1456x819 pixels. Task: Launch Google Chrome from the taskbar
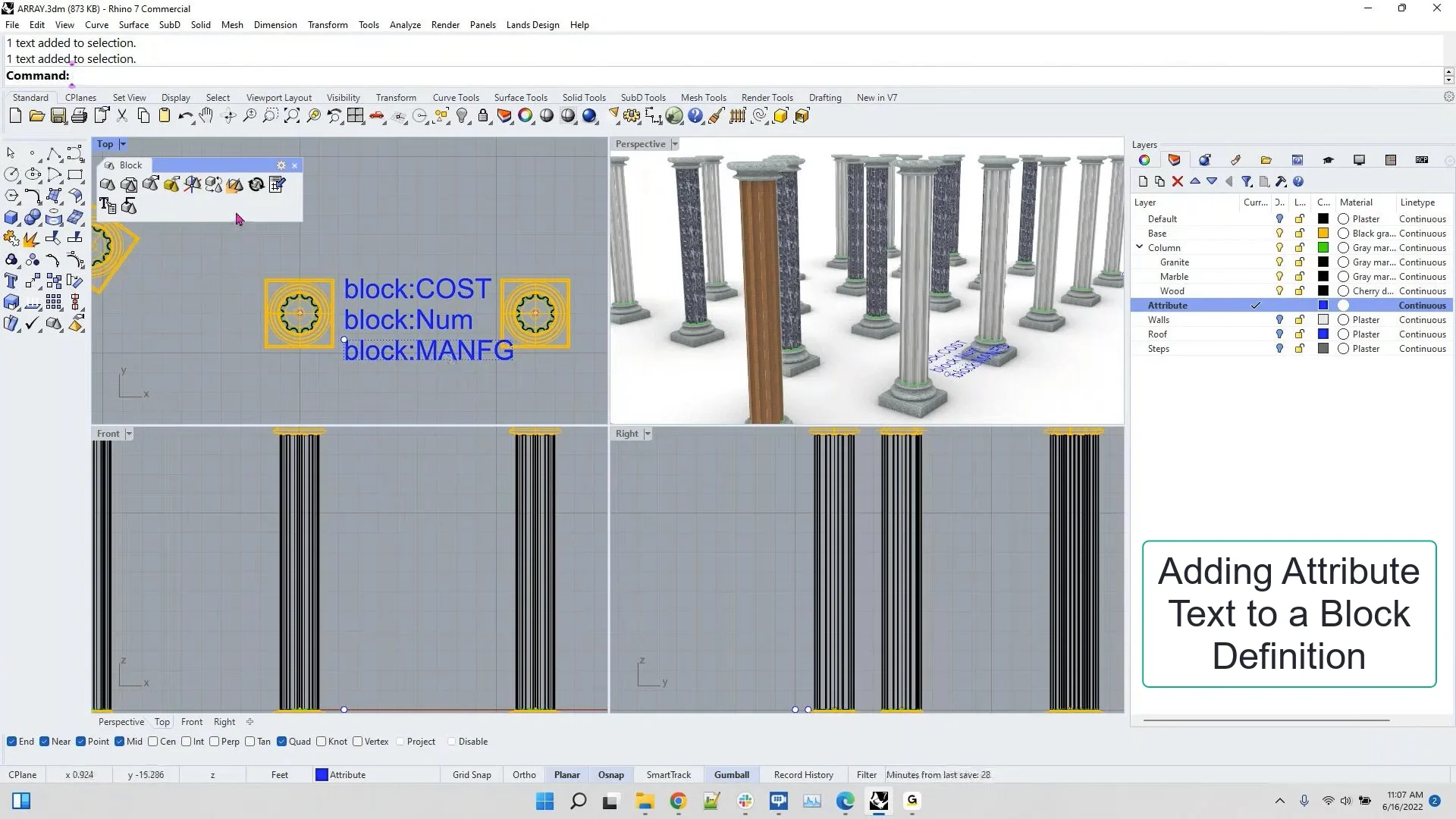point(677,802)
